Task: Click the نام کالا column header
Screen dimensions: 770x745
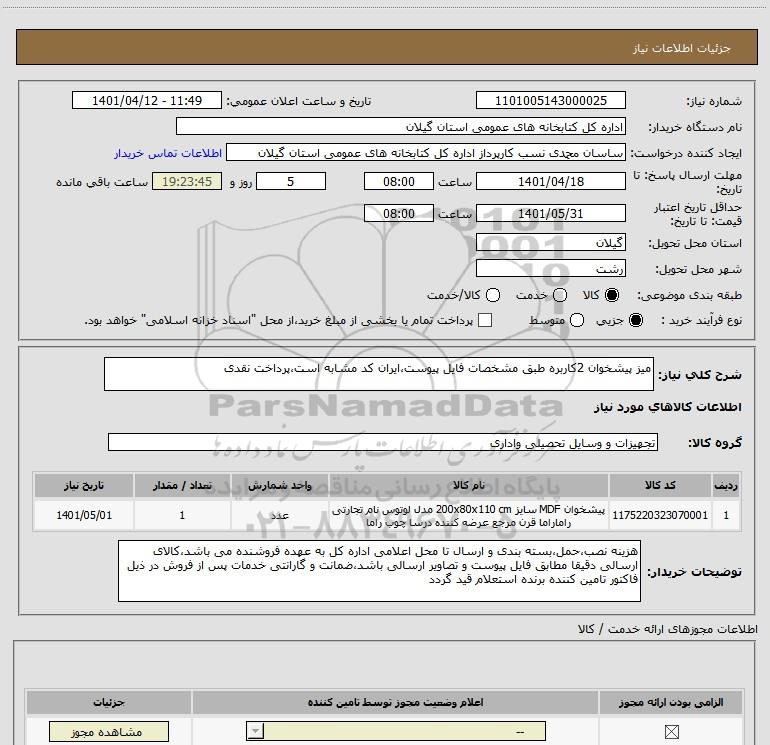Action: click(x=468, y=485)
